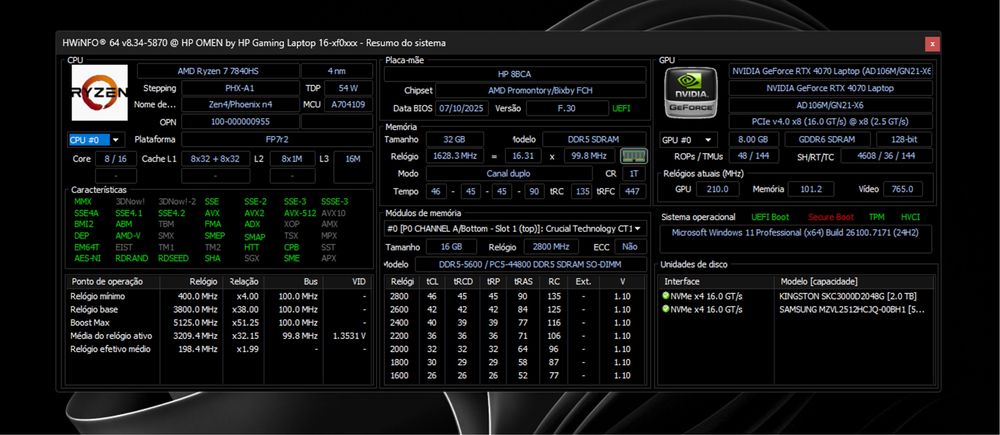Viewport: 1000px width, 435px height.
Task: Click the '1628.3 MHz' memory clock value
Action: coord(457,156)
